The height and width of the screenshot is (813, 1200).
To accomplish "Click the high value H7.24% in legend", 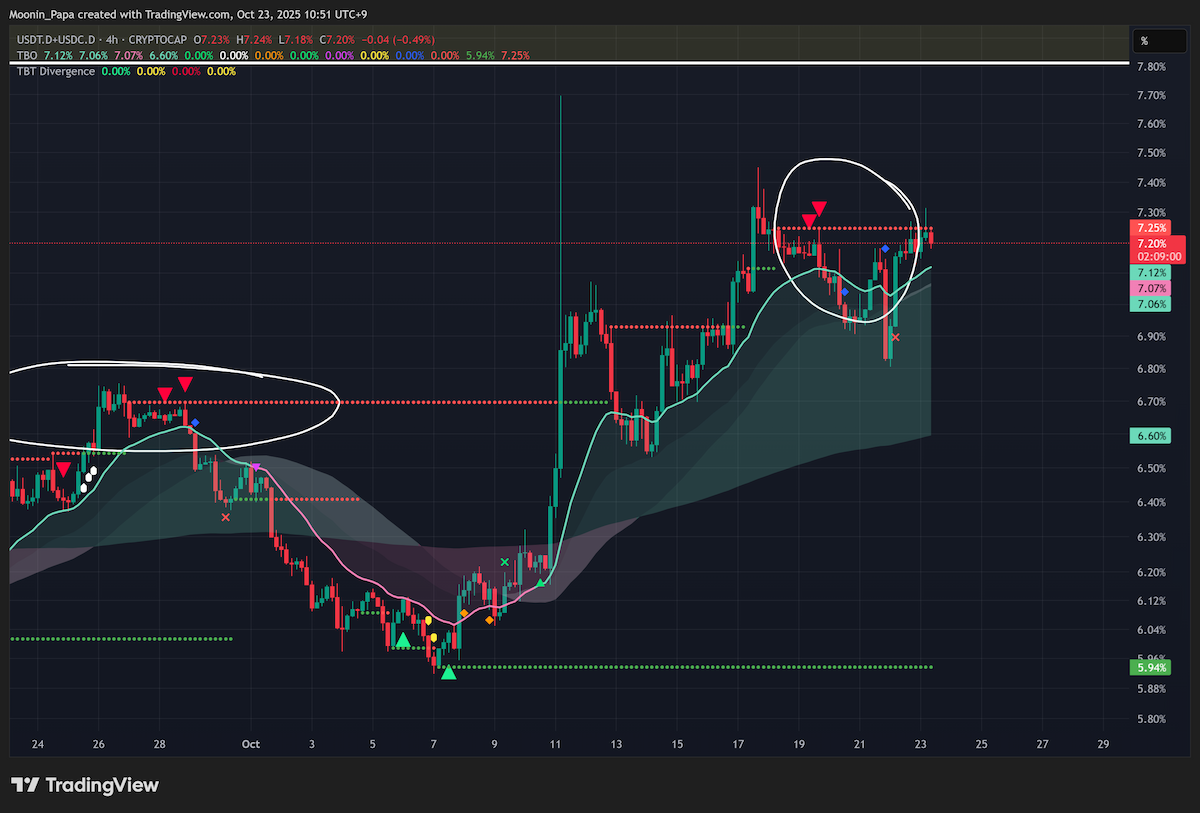I will [255, 40].
